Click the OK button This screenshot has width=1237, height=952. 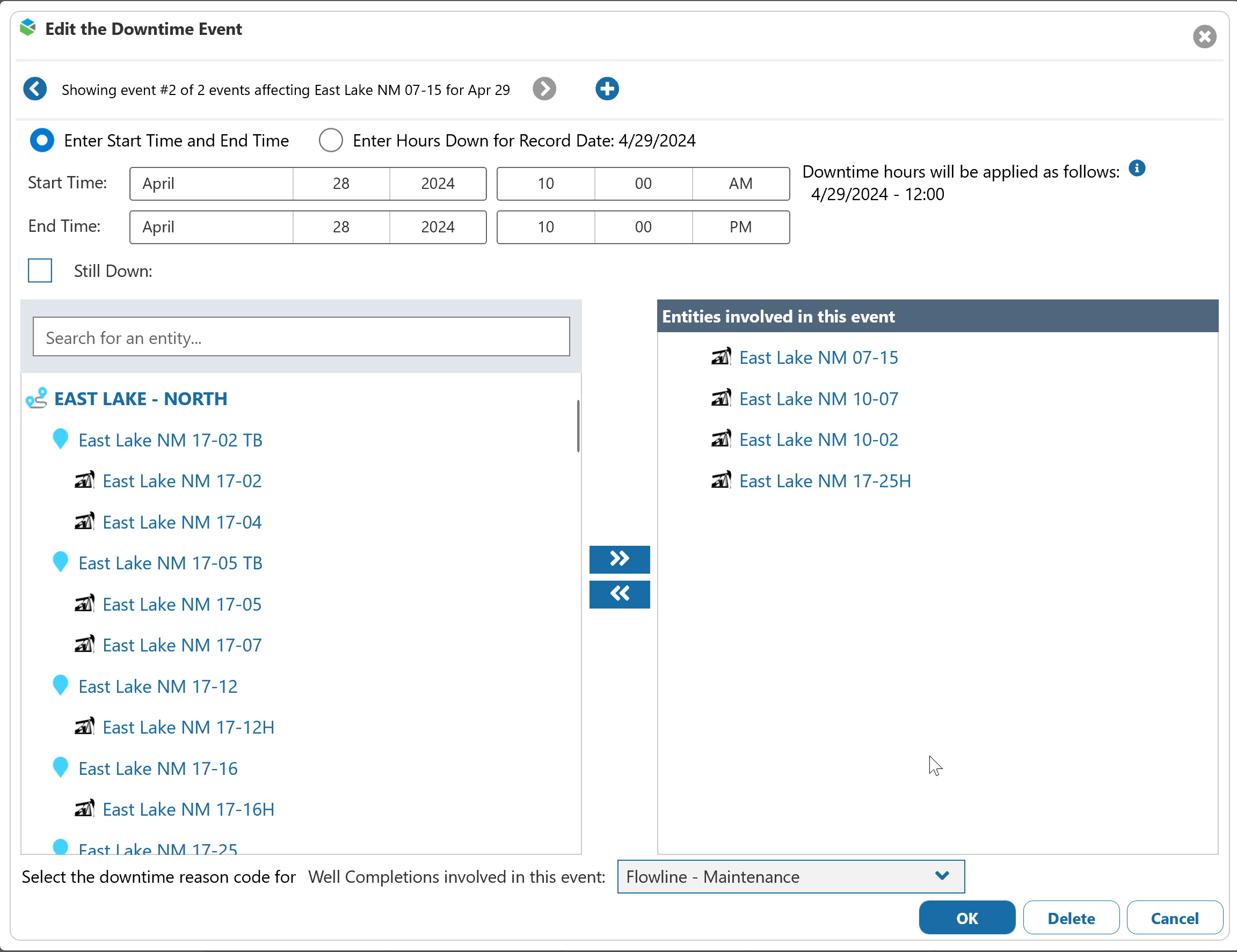(x=966, y=918)
